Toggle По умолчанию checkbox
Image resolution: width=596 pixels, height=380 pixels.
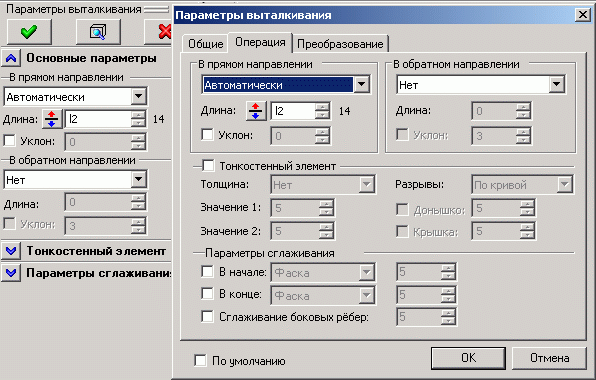click(200, 361)
